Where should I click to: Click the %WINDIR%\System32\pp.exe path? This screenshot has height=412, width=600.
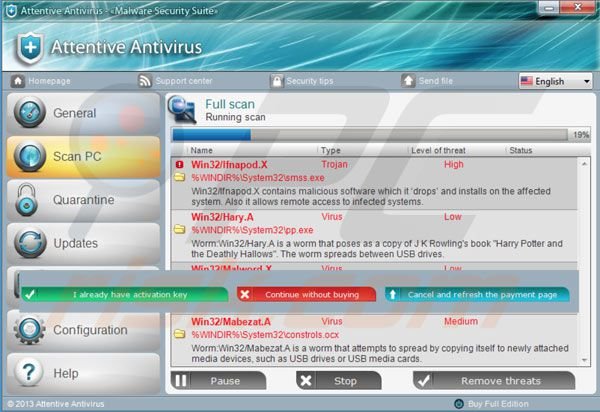[x=252, y=230]
